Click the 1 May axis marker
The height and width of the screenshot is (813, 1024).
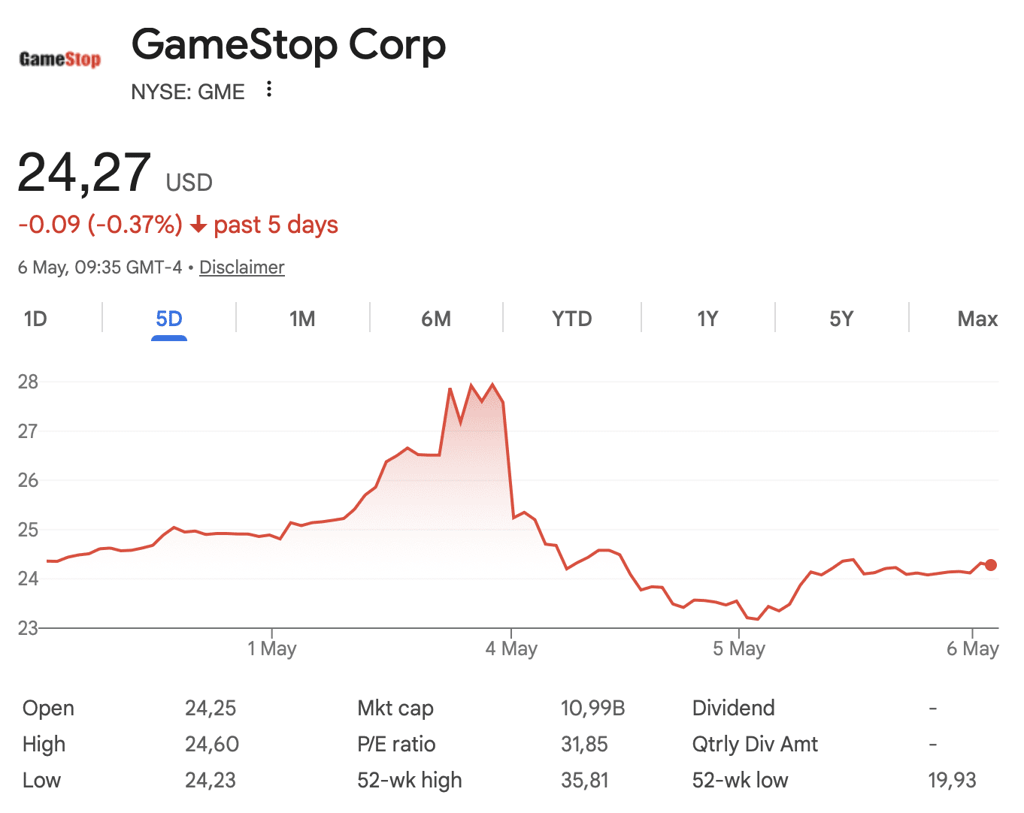(x=272, y=648)
